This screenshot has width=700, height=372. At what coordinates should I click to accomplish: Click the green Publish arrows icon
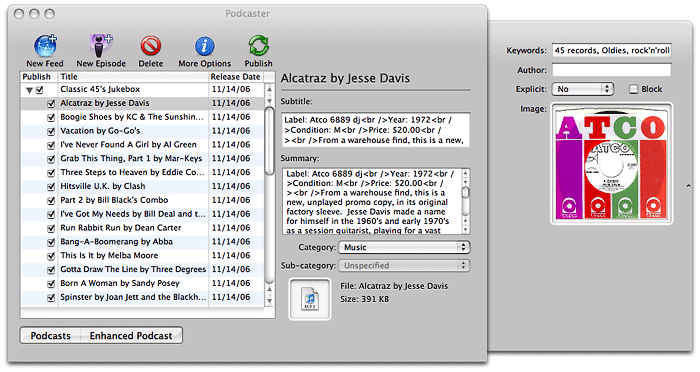click(x=258, y=46)
